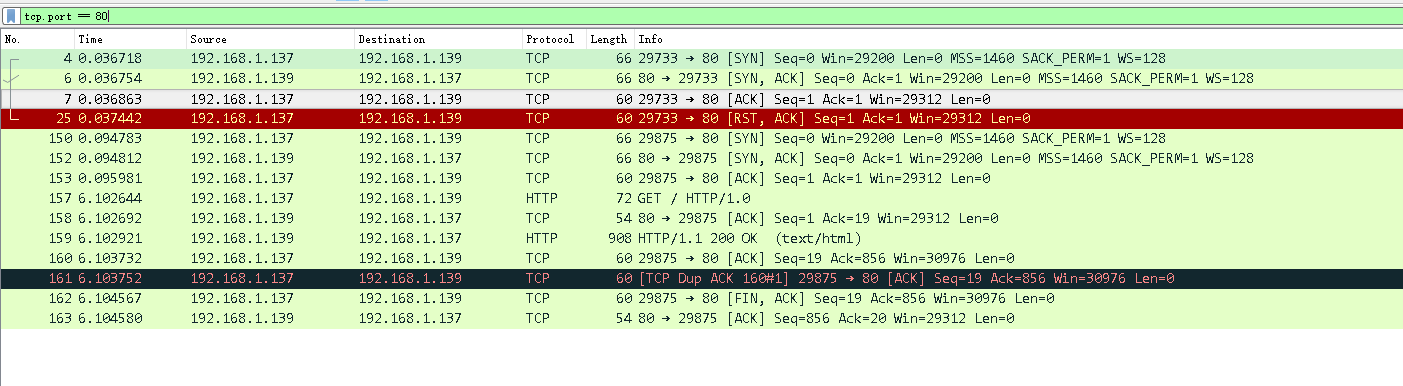Sort by the Destination column header
This screenshot has height=386, width=1403.
click(x=439, y=39)
